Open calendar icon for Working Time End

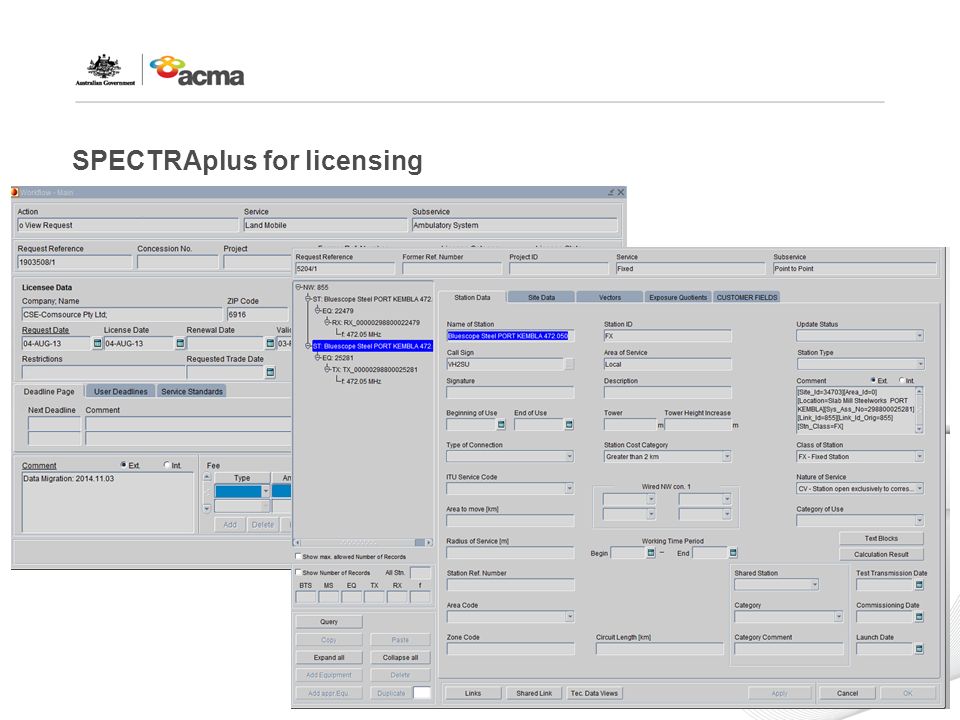733,553
